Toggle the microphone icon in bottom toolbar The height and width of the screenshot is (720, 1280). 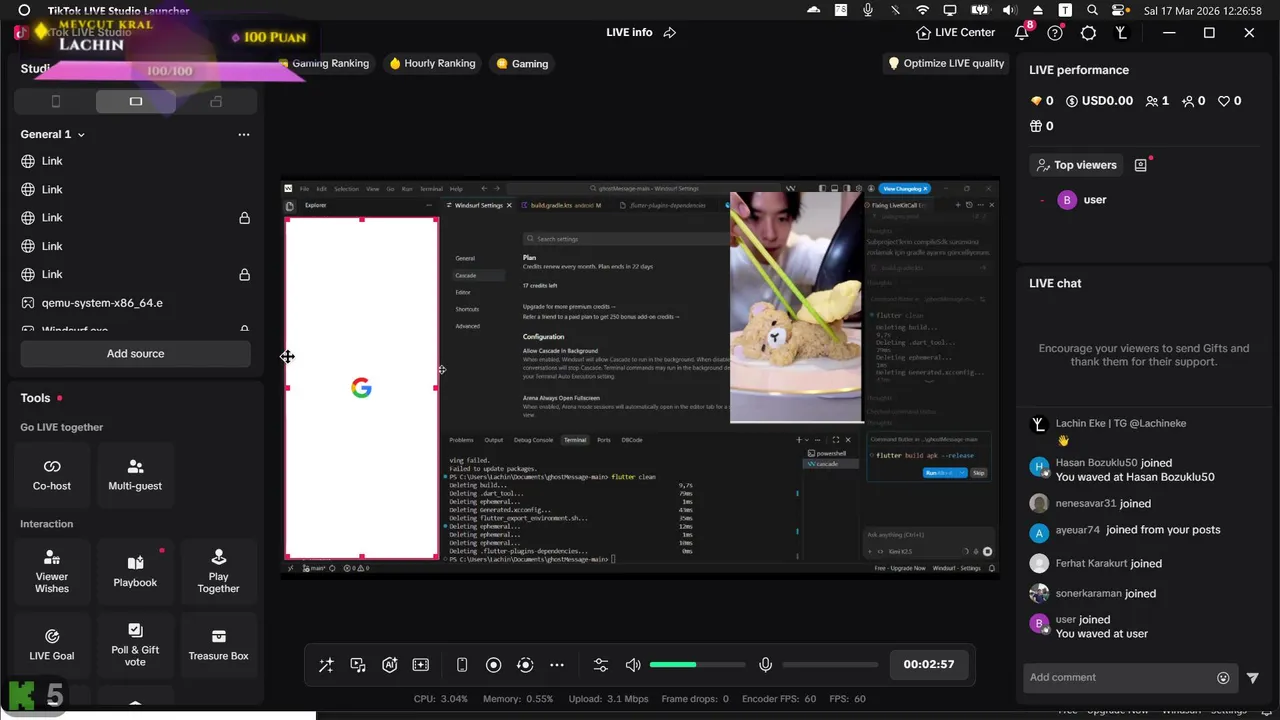coord(765,665)
